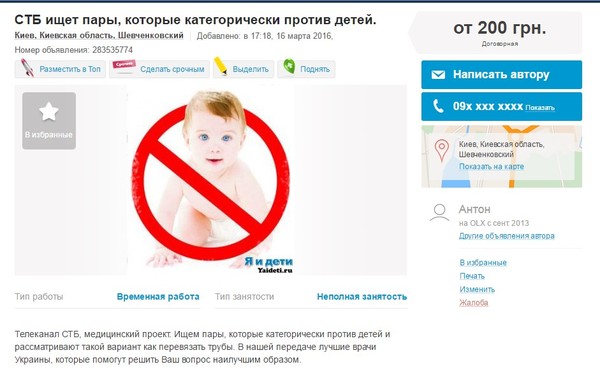The height and width of the screenshot is (376, 600).
Task: Reveal phone number via Показать link
Action: 540,108
